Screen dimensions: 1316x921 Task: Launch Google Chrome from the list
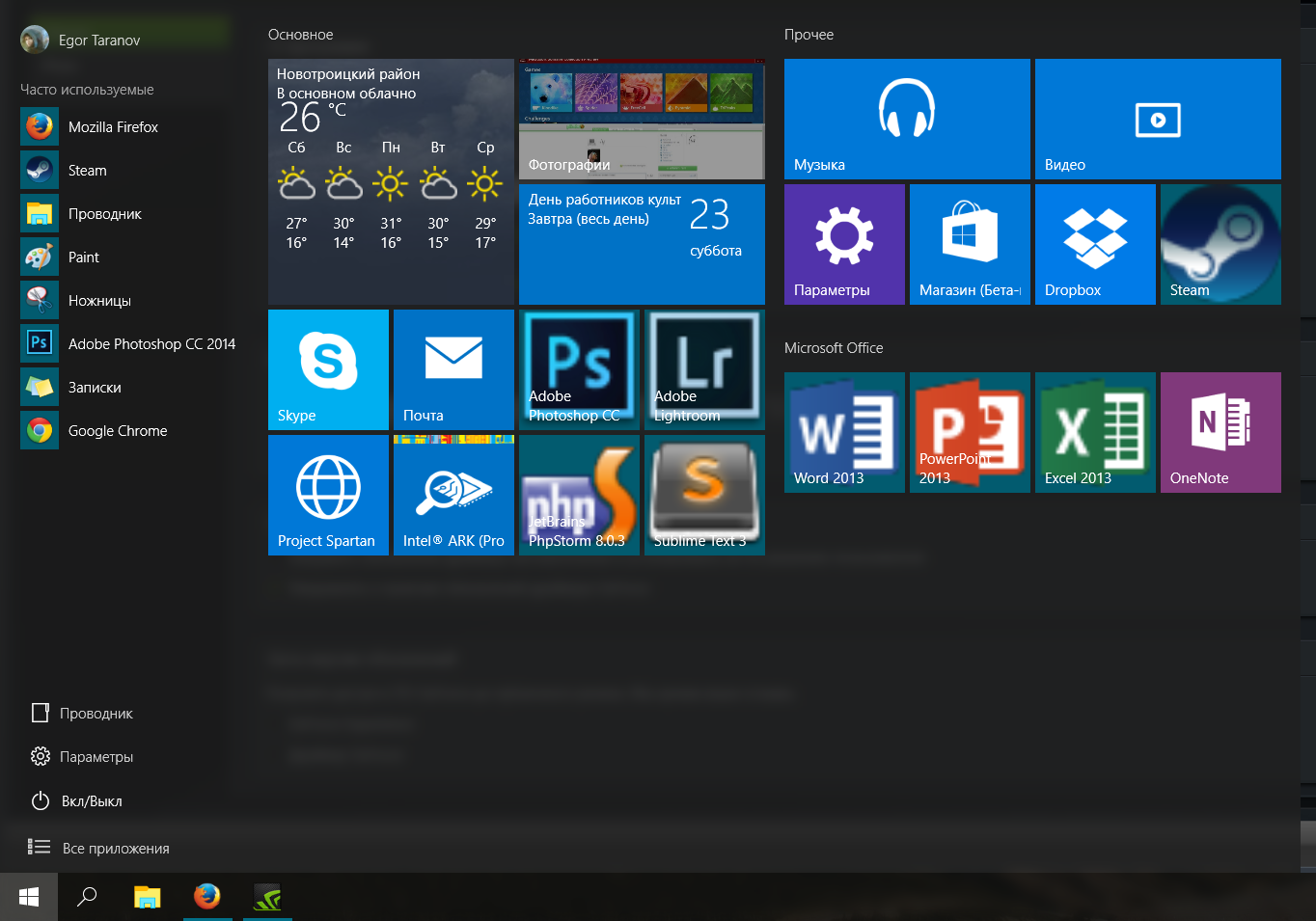[x=125, y=431]
